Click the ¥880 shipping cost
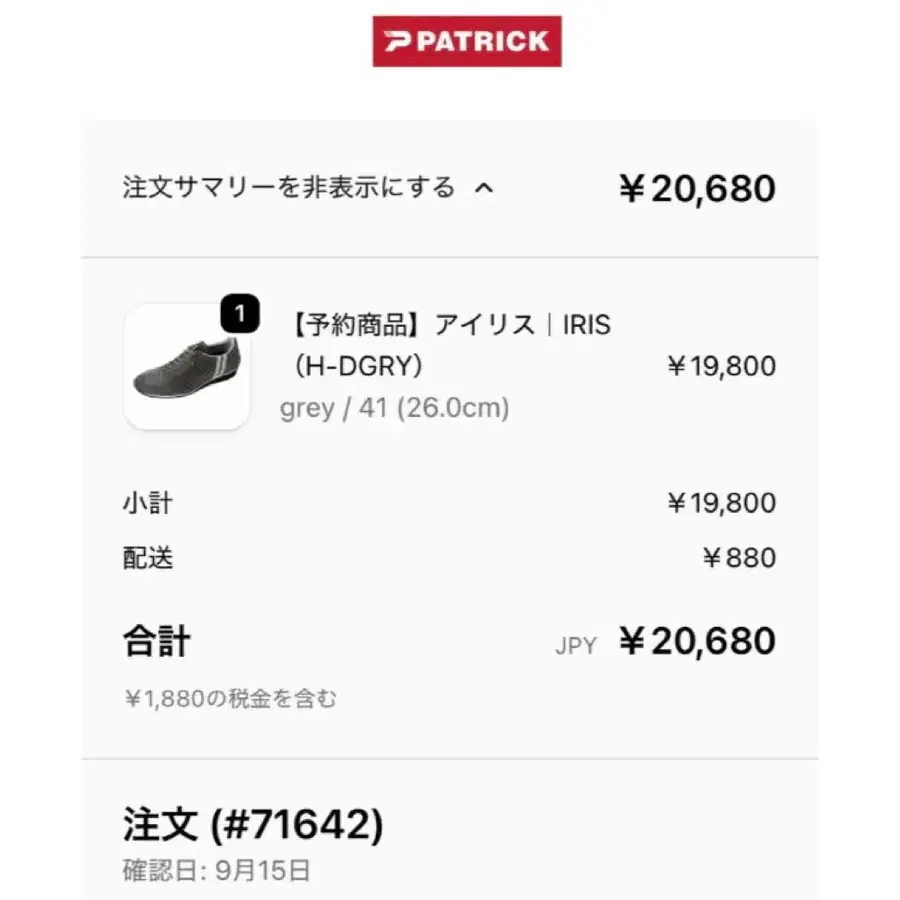 point(738,558)
